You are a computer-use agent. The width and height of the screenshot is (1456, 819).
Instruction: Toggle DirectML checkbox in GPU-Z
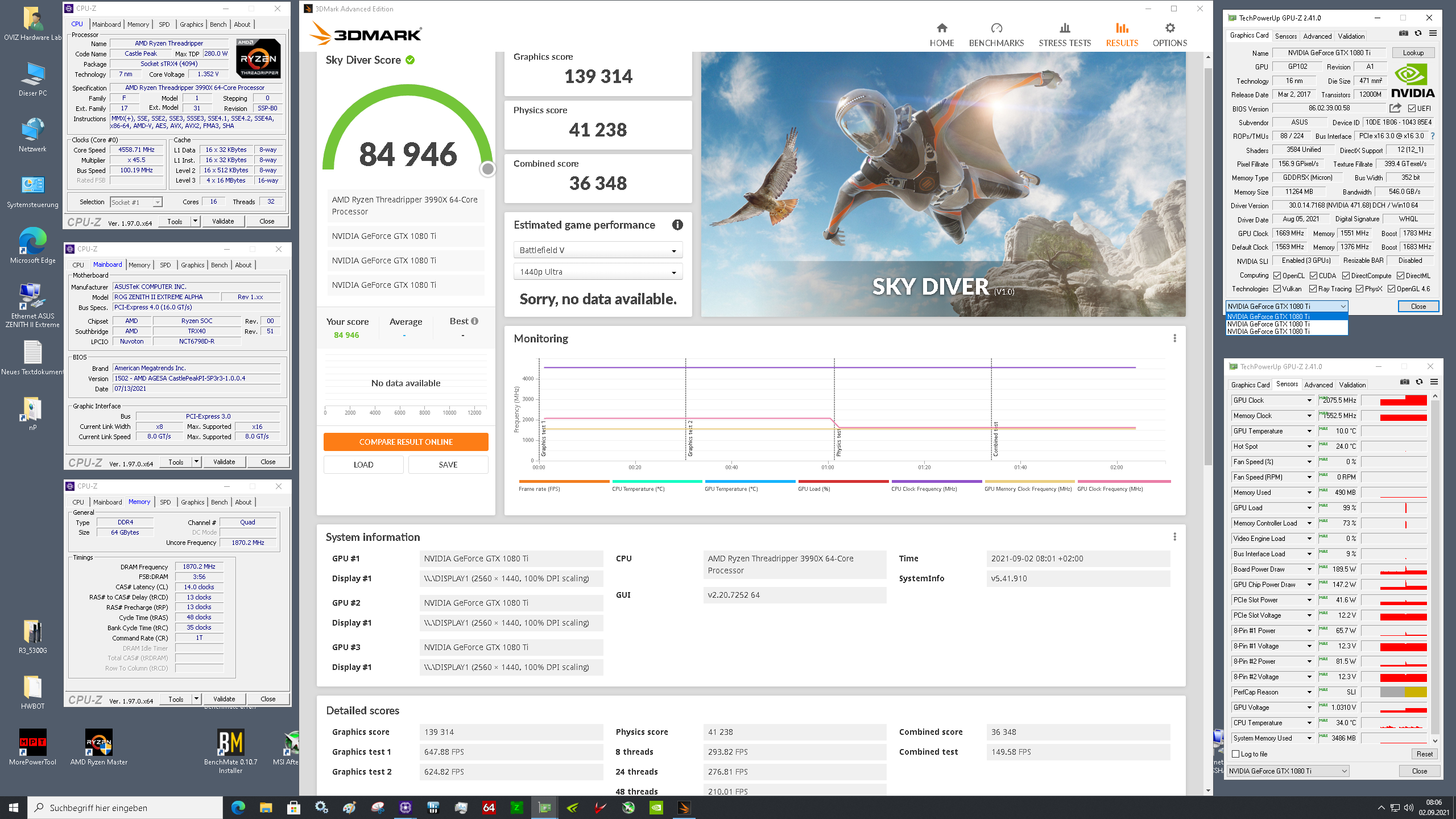(1400, 276)
